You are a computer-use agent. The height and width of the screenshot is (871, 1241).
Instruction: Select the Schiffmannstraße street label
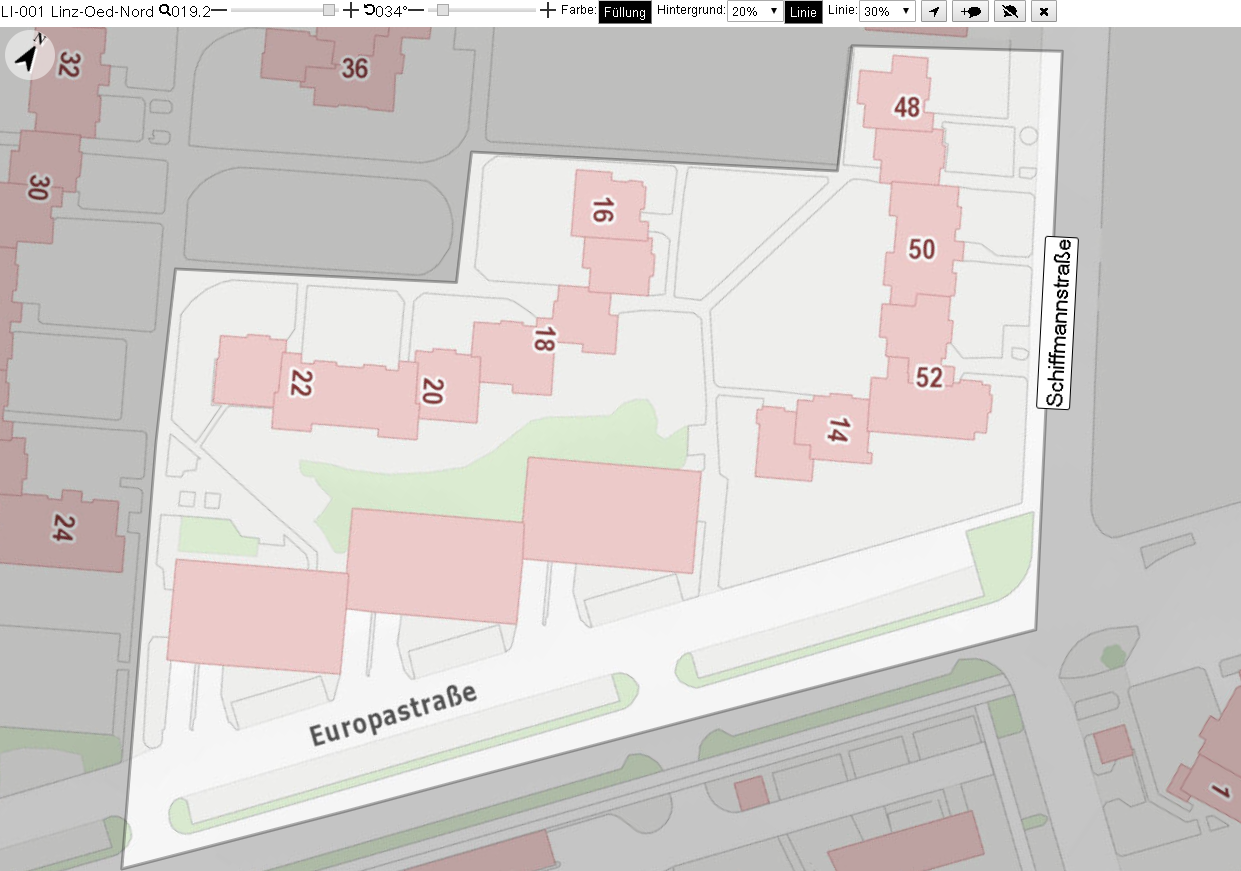coord(1058,323)
